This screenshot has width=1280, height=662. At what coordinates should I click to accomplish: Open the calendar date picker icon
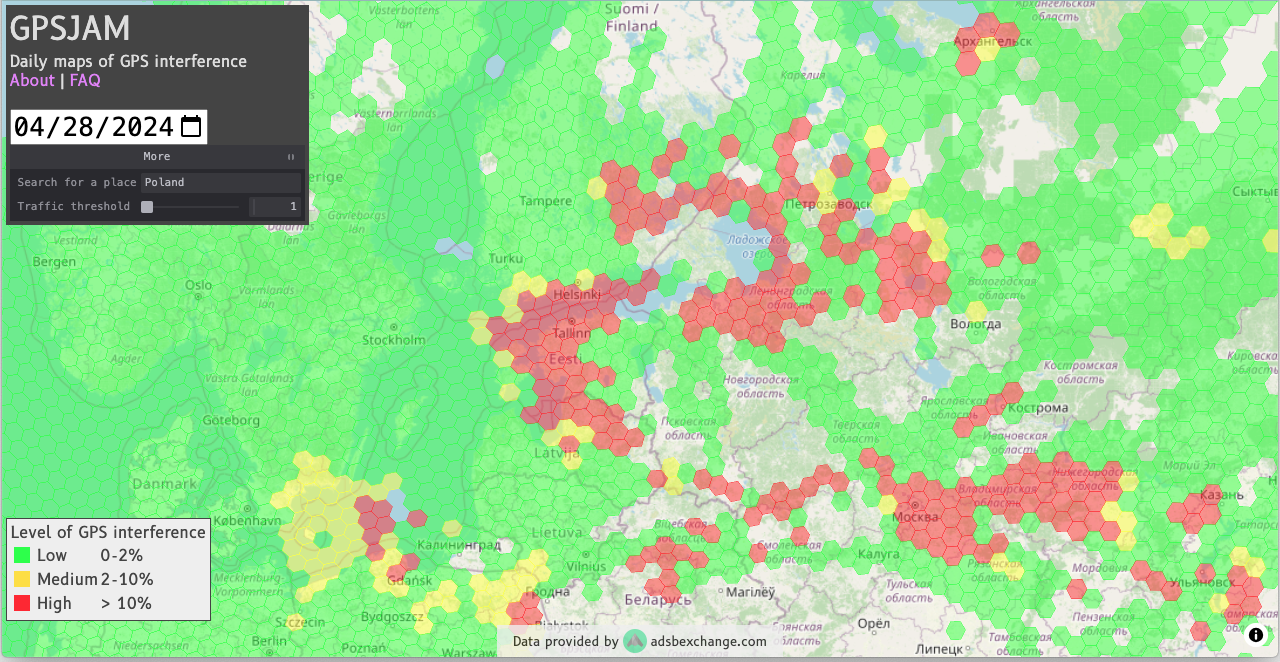(191, 127)
